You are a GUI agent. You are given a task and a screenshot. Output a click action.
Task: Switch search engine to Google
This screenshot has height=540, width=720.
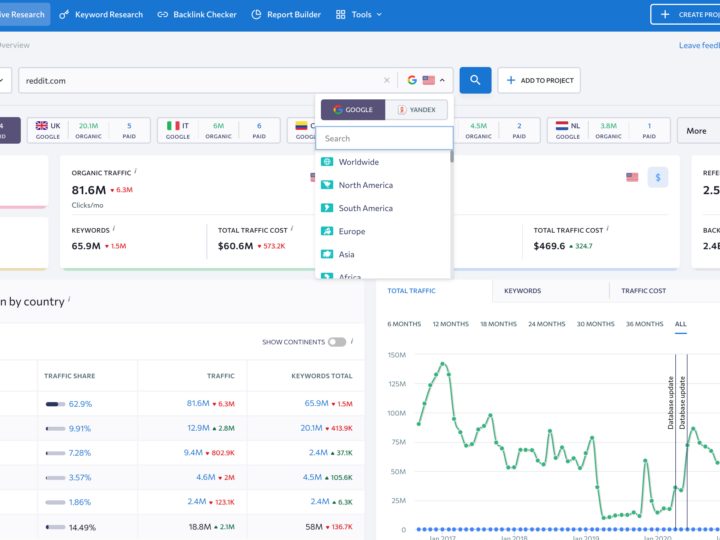353,110
